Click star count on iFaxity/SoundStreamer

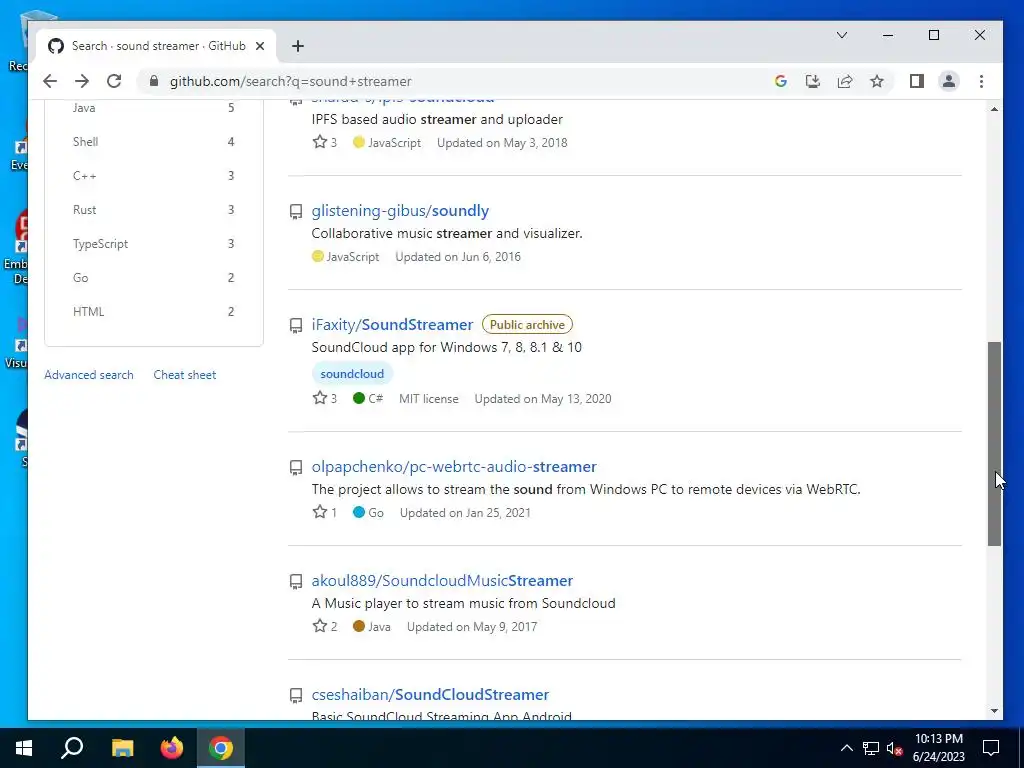point(325,398)
